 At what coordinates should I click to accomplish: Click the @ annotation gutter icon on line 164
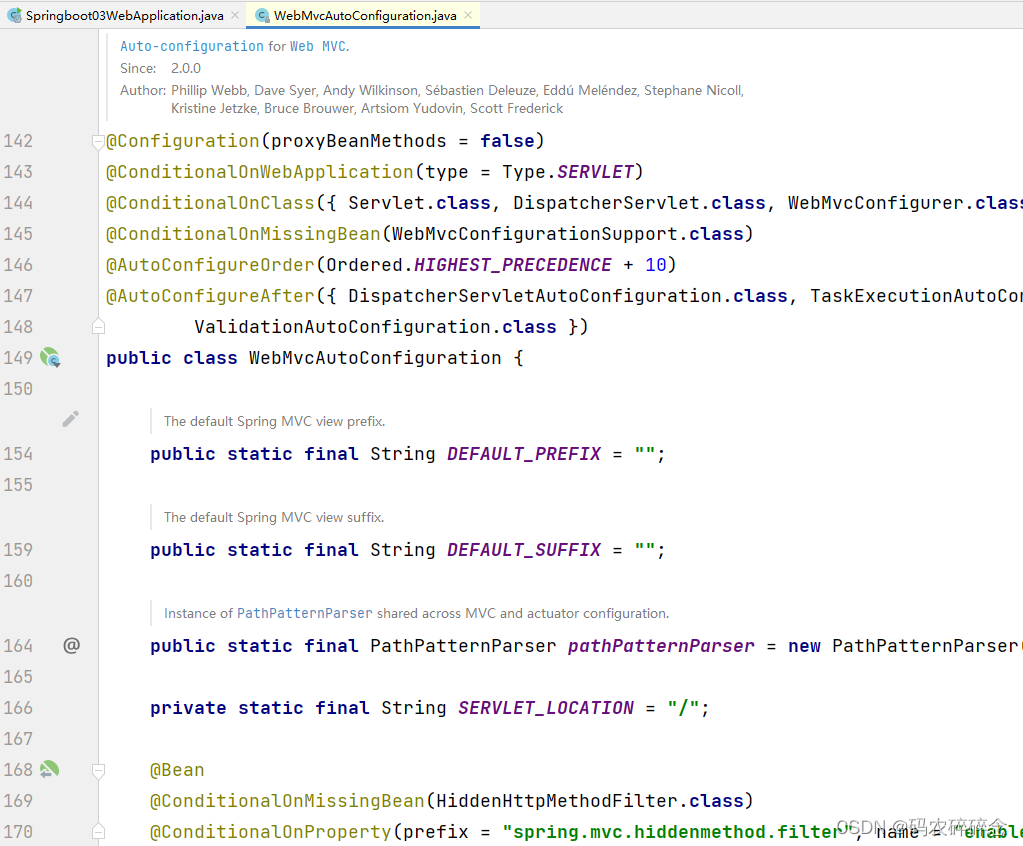coord(71,645)
